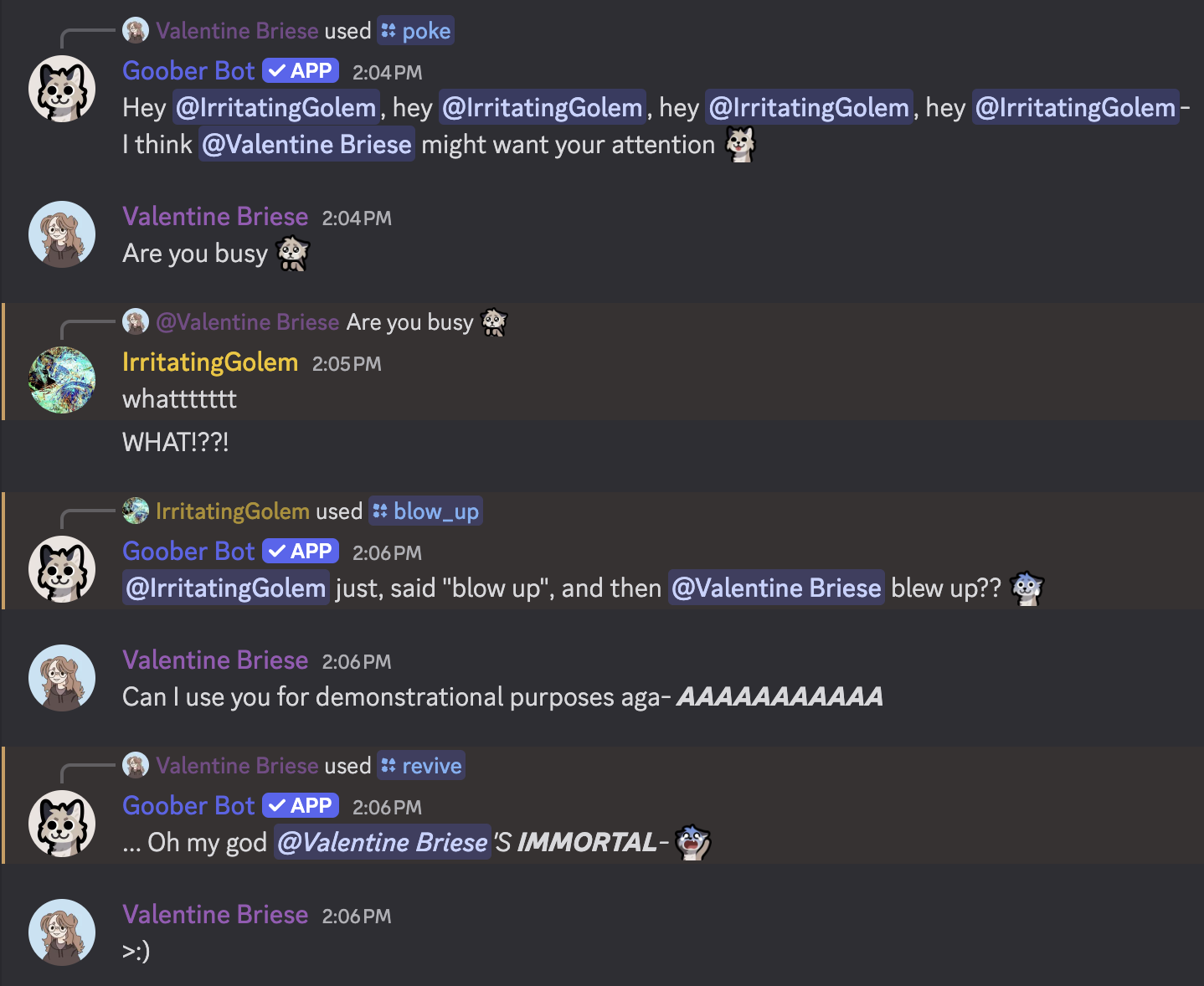The width and height of the screenshot is (1204, 986).
Task: Click the APP badge next to Goober Bot at 2:06PM blow_up reply
Action: [300, 551]
